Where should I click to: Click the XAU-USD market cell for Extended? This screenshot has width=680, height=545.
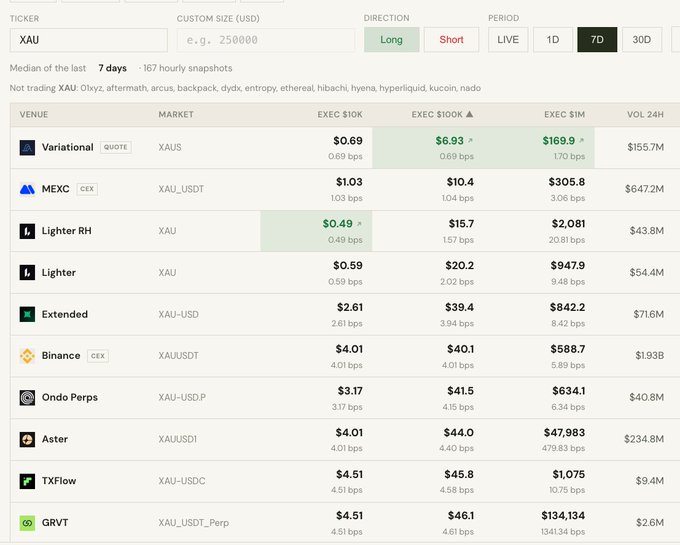click(179, 314)
